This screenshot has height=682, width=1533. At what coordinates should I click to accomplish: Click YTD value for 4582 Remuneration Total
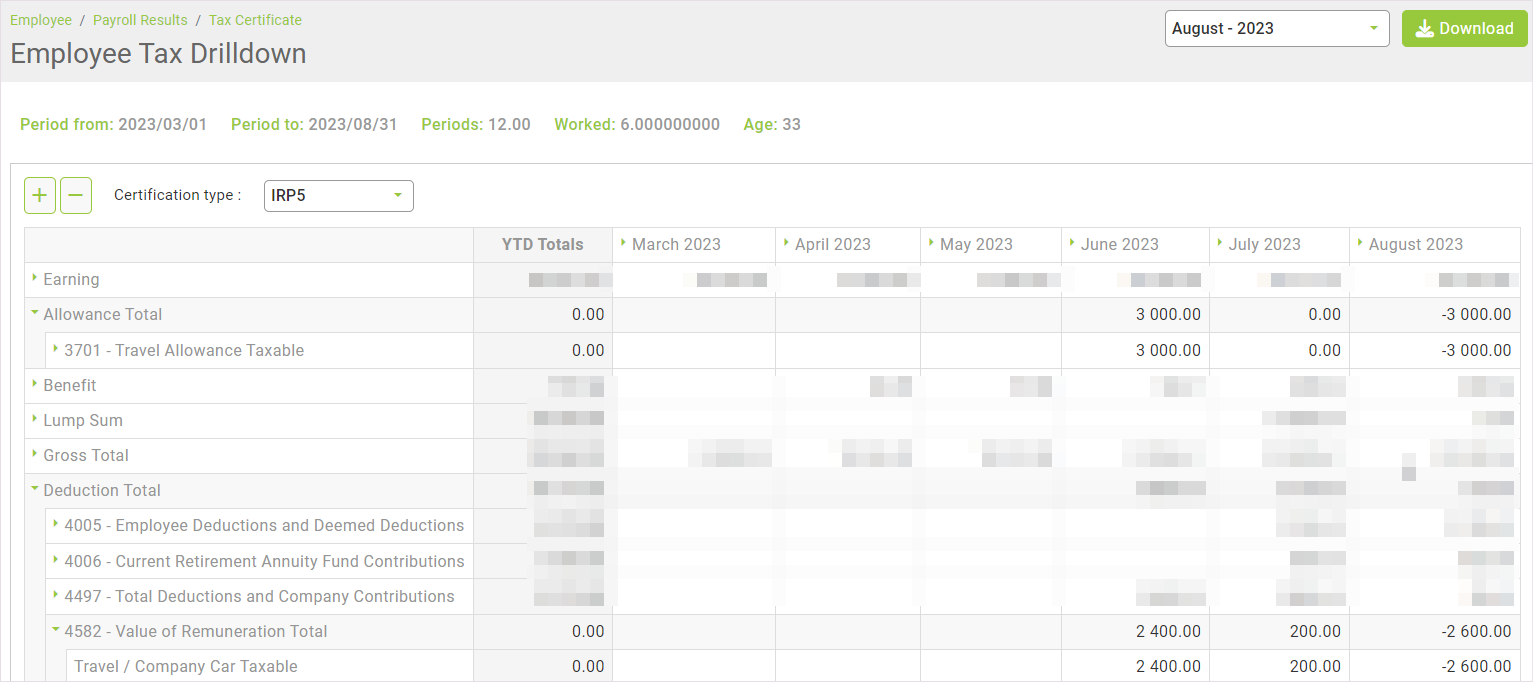pos(588,631)
